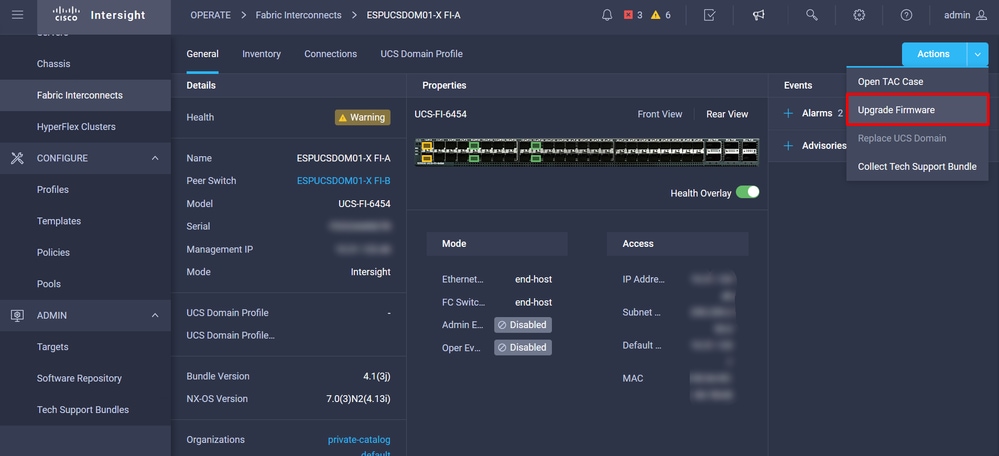Open Chassis in the sidebar
The image size is (999, 456).
tap(85, 64)
